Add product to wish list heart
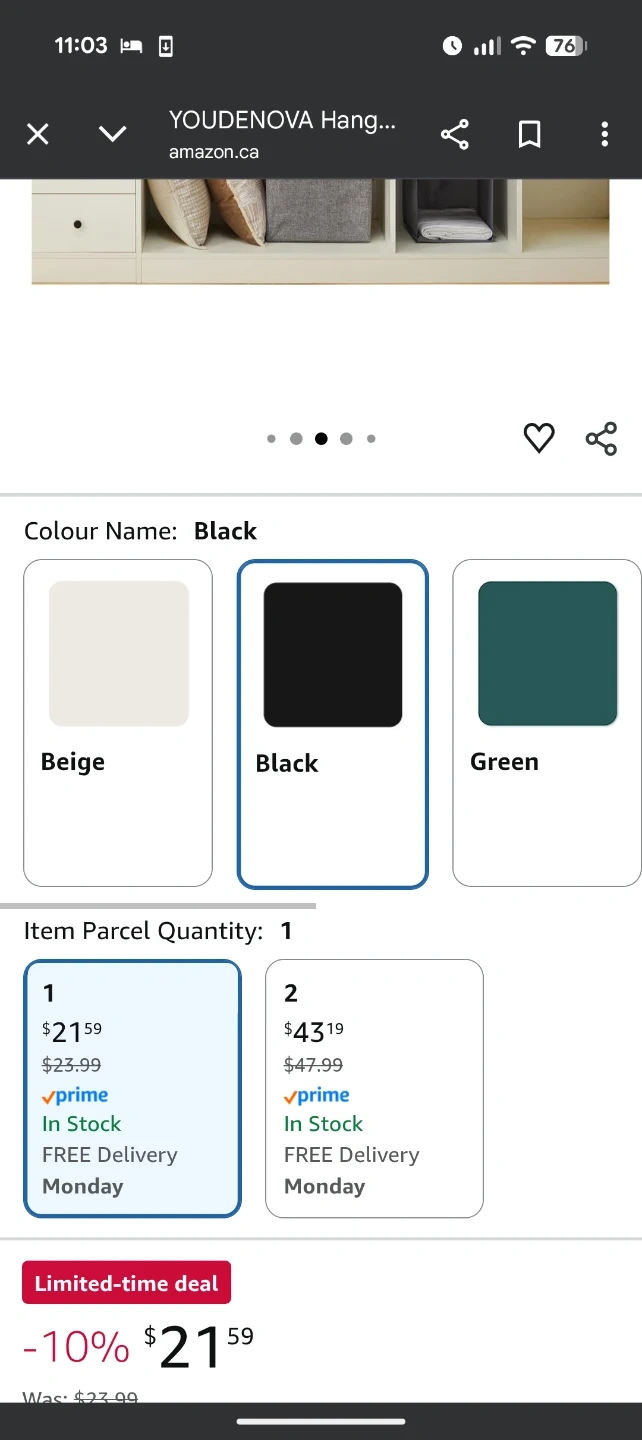The width and height of the screenshot is (642, 1440). pyautogui.click(x=539, y=438)
